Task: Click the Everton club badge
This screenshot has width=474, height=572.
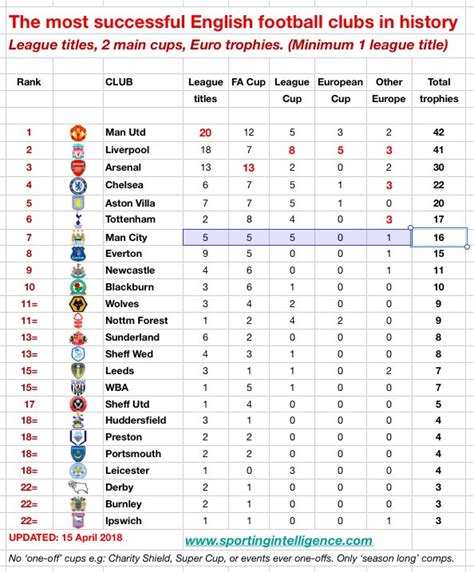Action: [x=78, y=254]
